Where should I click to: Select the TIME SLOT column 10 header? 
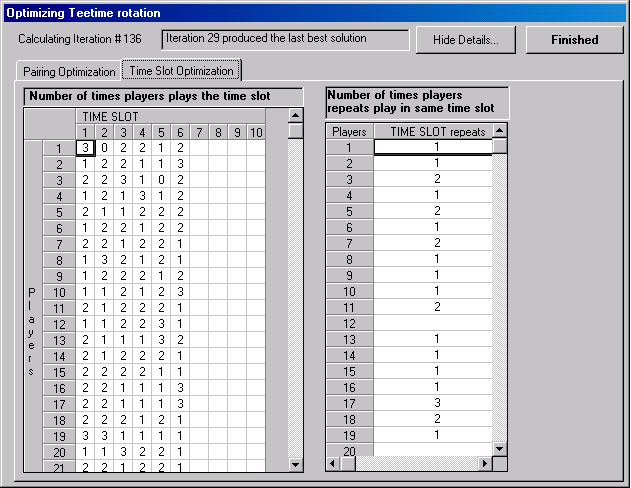pos(256,132)
